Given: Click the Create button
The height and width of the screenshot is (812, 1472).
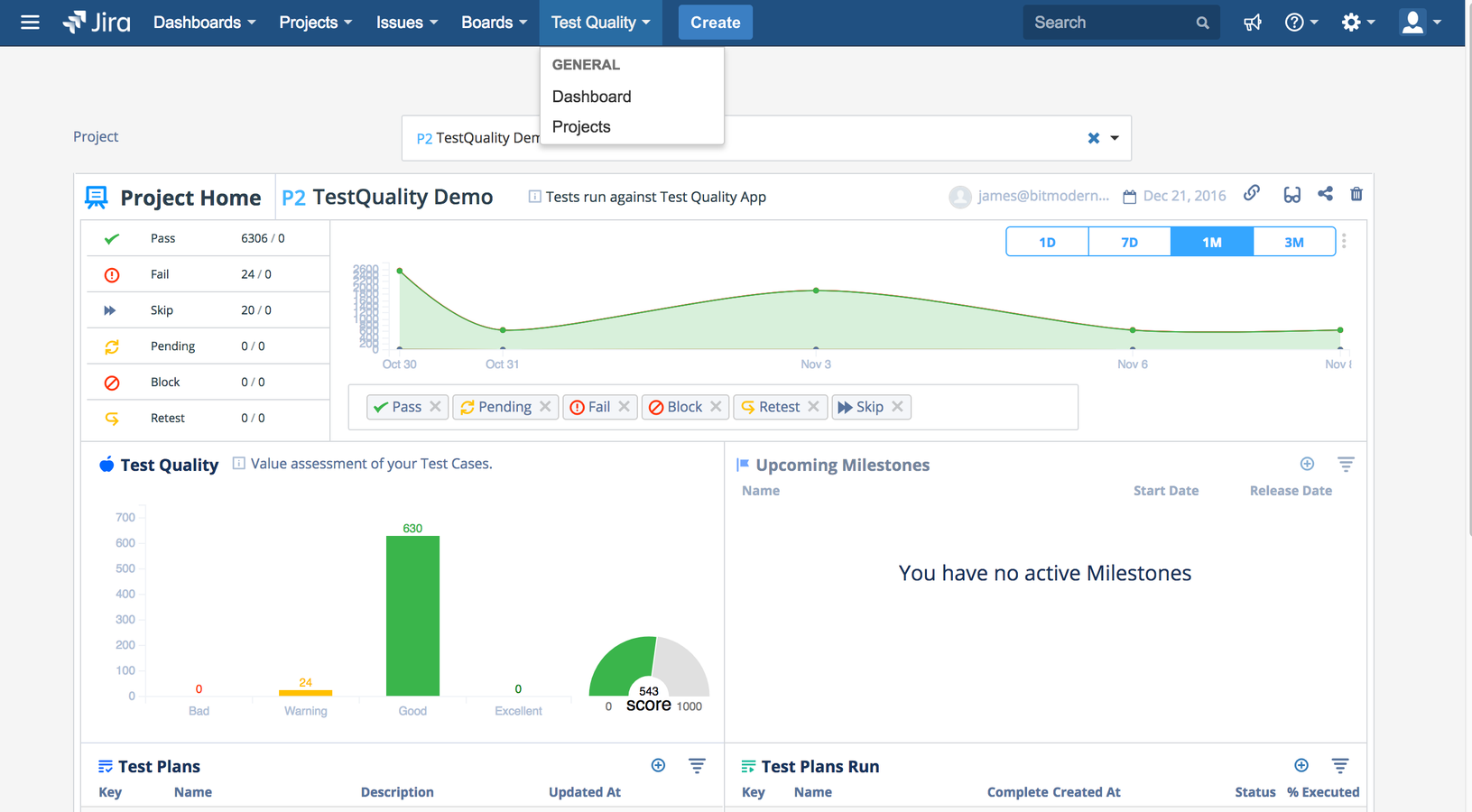Looking at the screenshot, I should (715, 23).
